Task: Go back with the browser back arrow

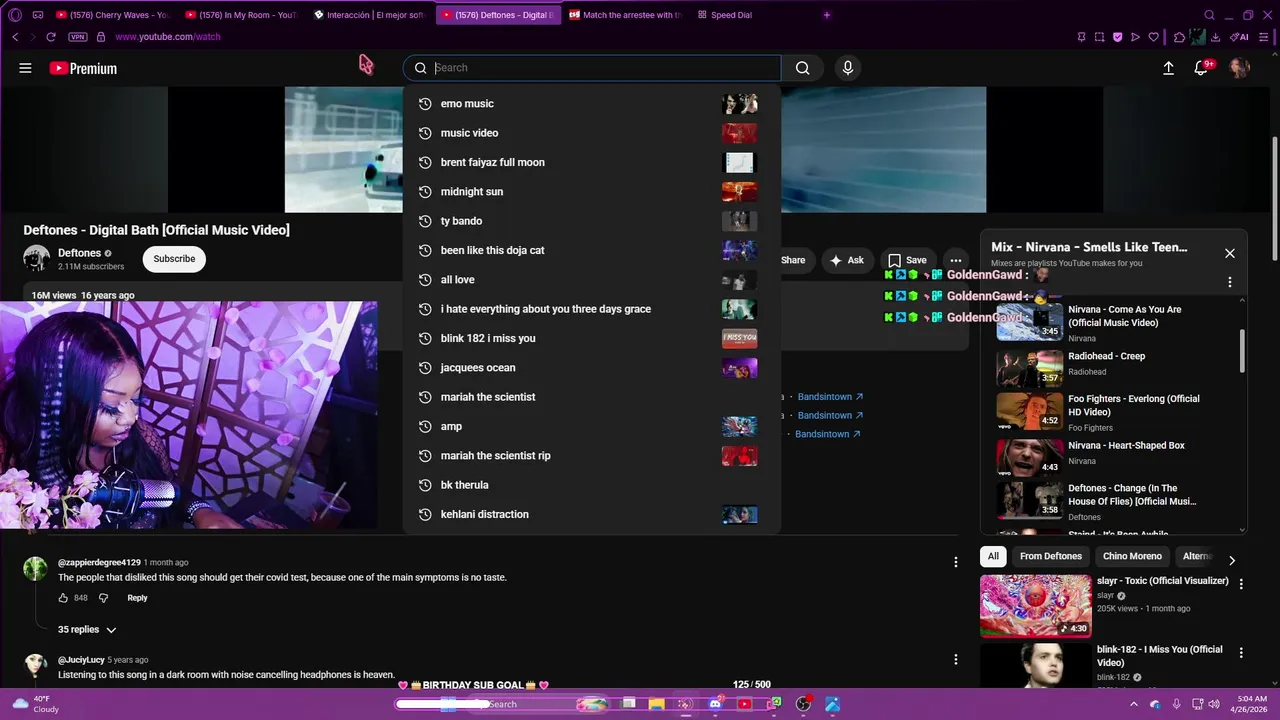Action: pos(15,37)
